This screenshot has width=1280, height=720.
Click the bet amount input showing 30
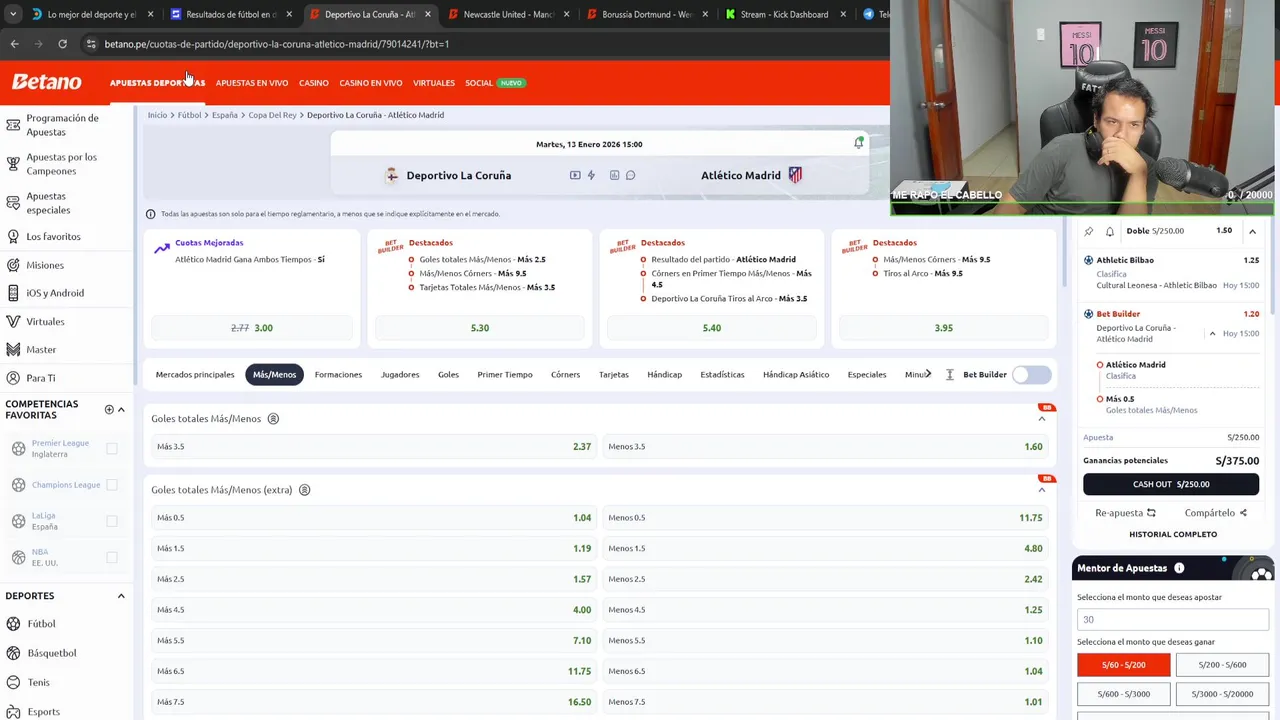(x=1171, y=620)
